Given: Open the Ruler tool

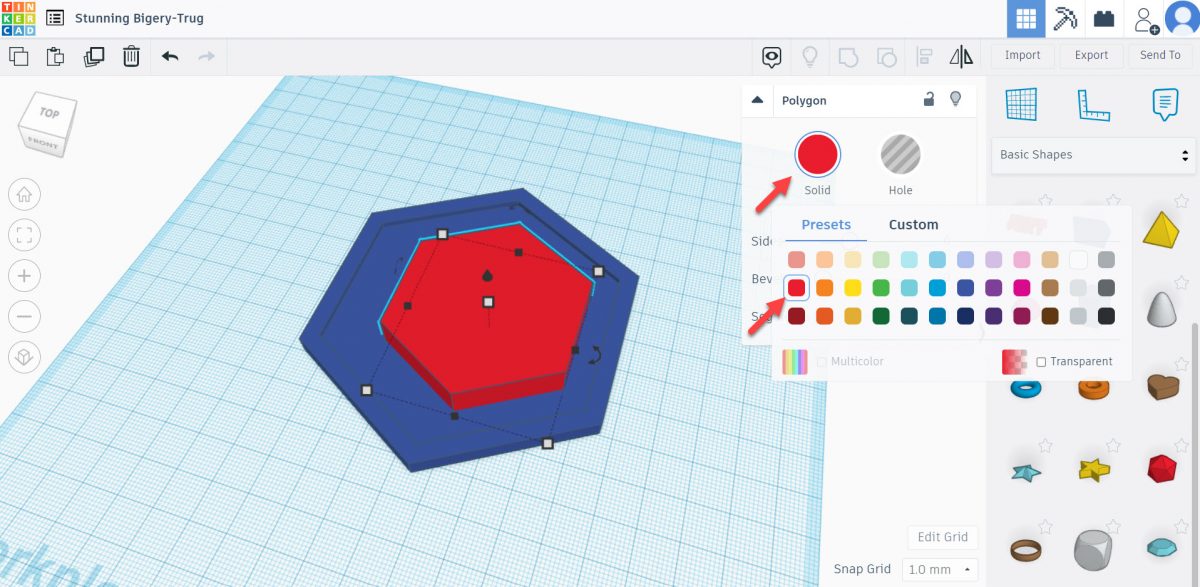Looking at the screenshot, I should 1093,104.
